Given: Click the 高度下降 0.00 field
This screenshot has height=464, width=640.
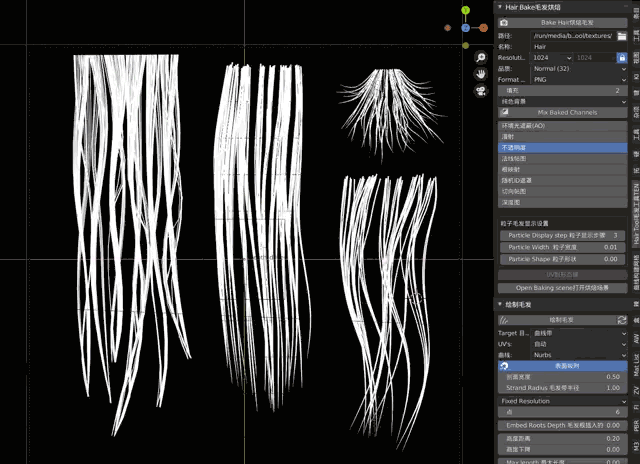Looking at the screenshot, I should 563,449.
